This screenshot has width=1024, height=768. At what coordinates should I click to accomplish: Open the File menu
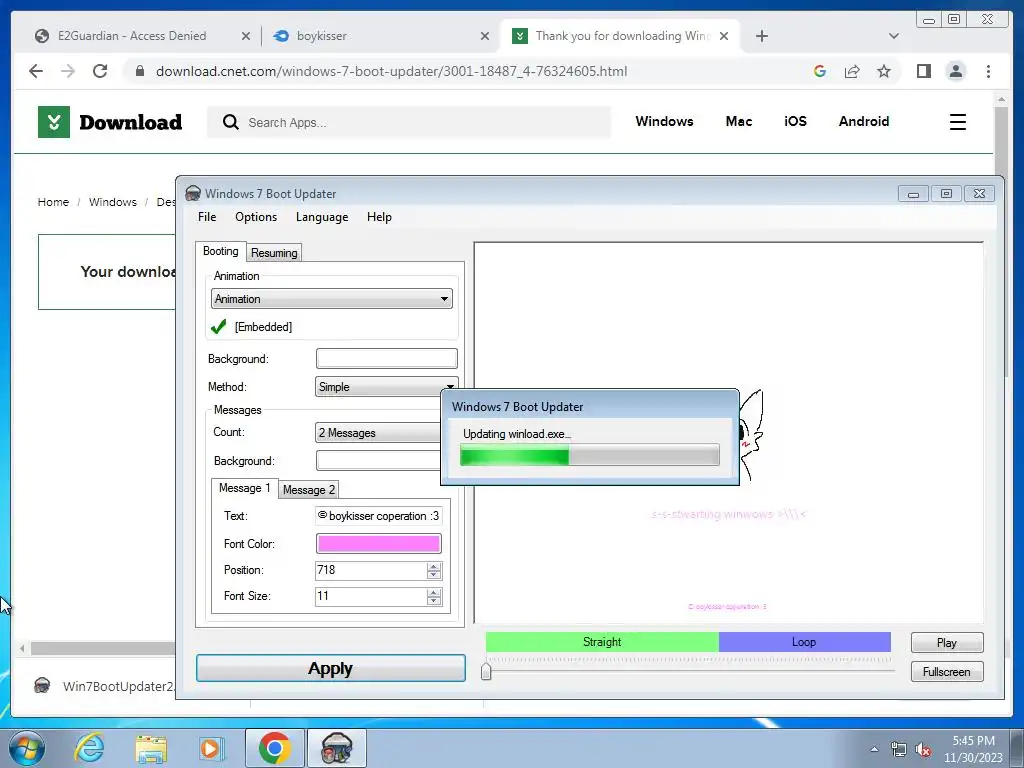[207, 217]
